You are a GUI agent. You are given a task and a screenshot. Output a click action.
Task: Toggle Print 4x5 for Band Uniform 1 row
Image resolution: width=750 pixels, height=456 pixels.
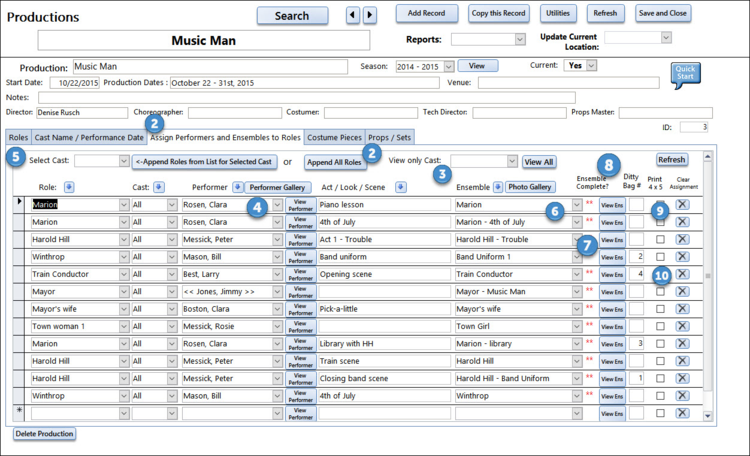click(x=661, y=256)
